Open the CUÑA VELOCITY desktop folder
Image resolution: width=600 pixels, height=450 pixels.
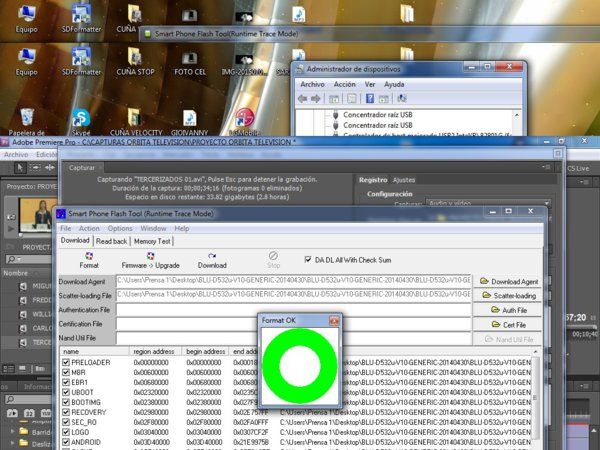click(136, 122)
